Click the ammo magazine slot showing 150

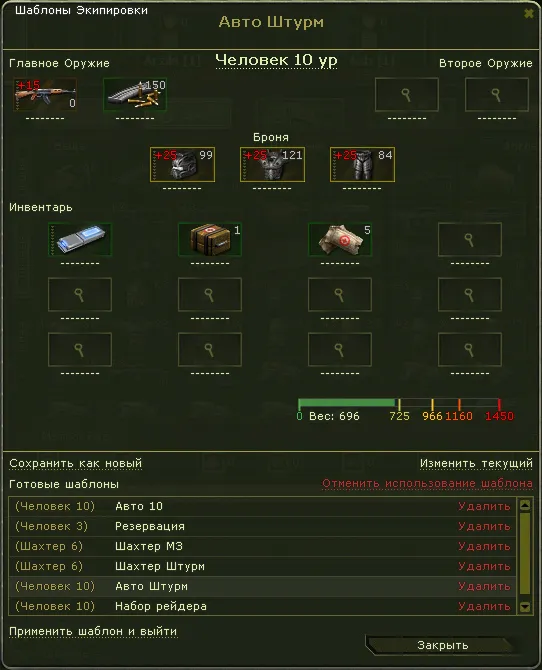135,94
